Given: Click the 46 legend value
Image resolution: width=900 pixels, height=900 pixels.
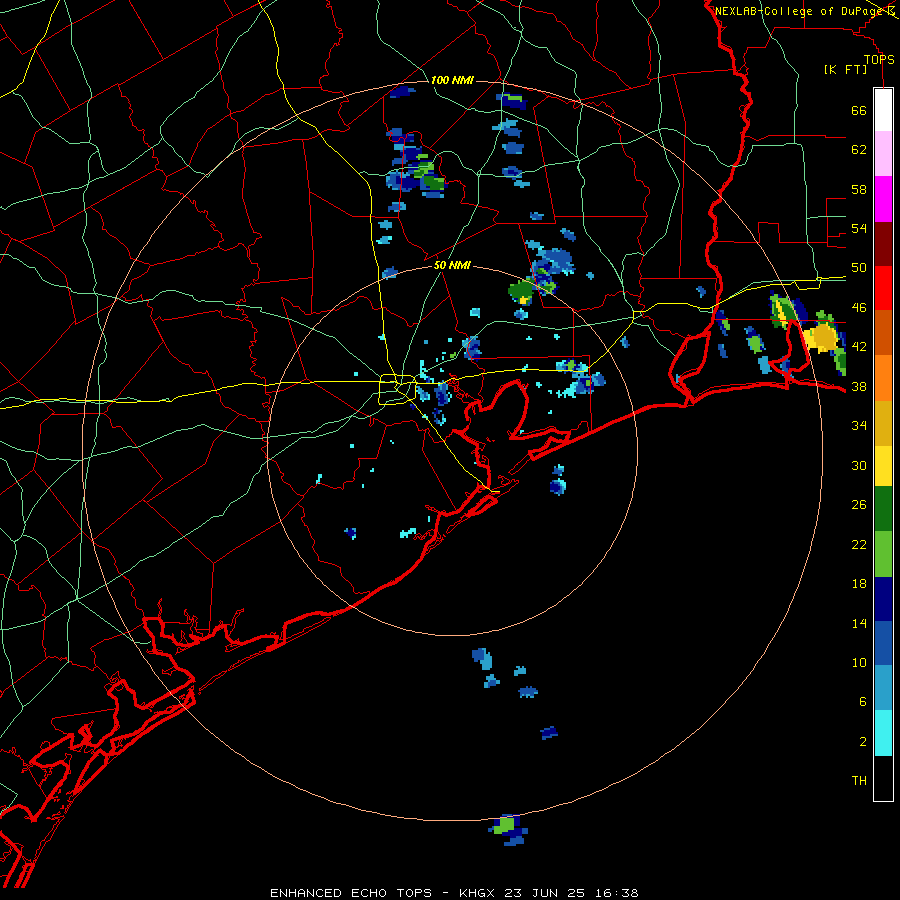Looking at the screenshot, I should [859, 308].
